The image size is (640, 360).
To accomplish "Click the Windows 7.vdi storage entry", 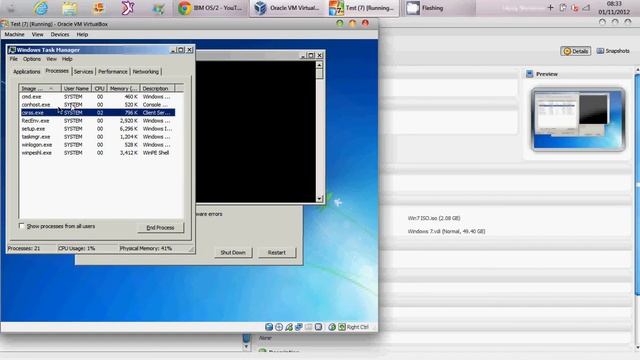I will point(446,231).
